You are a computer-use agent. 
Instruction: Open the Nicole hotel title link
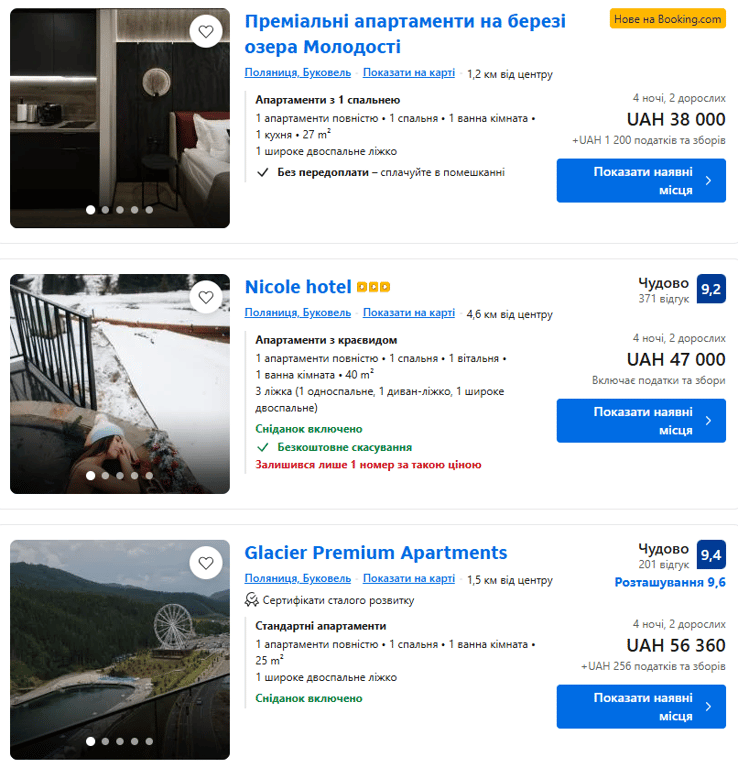(x=298, y=288)
